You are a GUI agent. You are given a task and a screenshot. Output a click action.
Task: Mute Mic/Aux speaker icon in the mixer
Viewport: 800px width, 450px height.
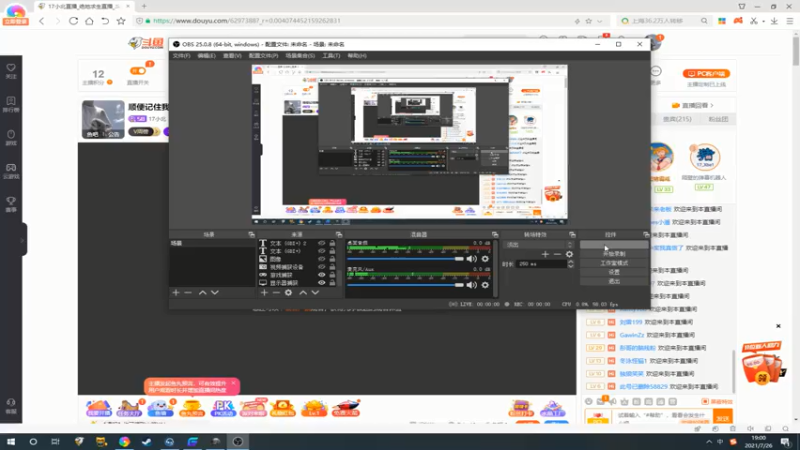pos(471,285)
